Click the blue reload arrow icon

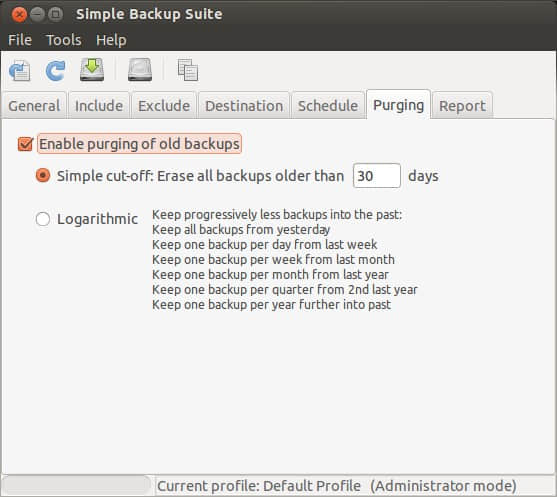point(55,70)
